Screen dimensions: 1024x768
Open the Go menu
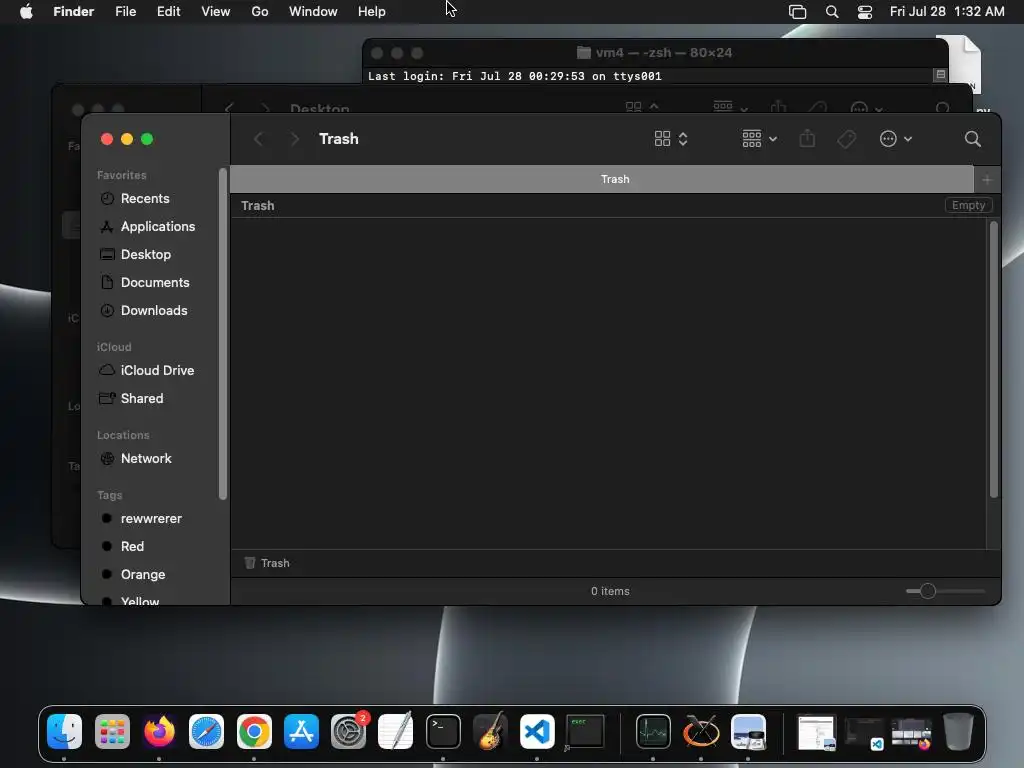(260, 12)
